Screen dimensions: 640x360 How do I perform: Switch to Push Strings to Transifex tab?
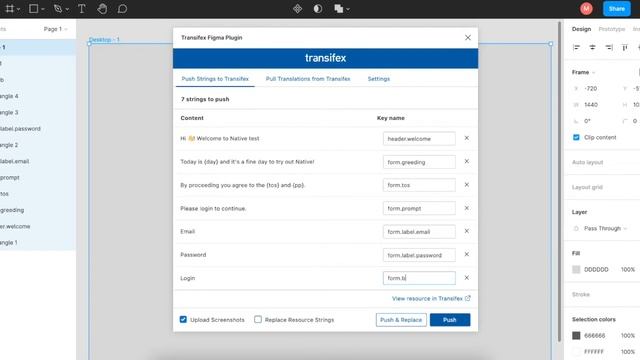(x=215, y=79)
